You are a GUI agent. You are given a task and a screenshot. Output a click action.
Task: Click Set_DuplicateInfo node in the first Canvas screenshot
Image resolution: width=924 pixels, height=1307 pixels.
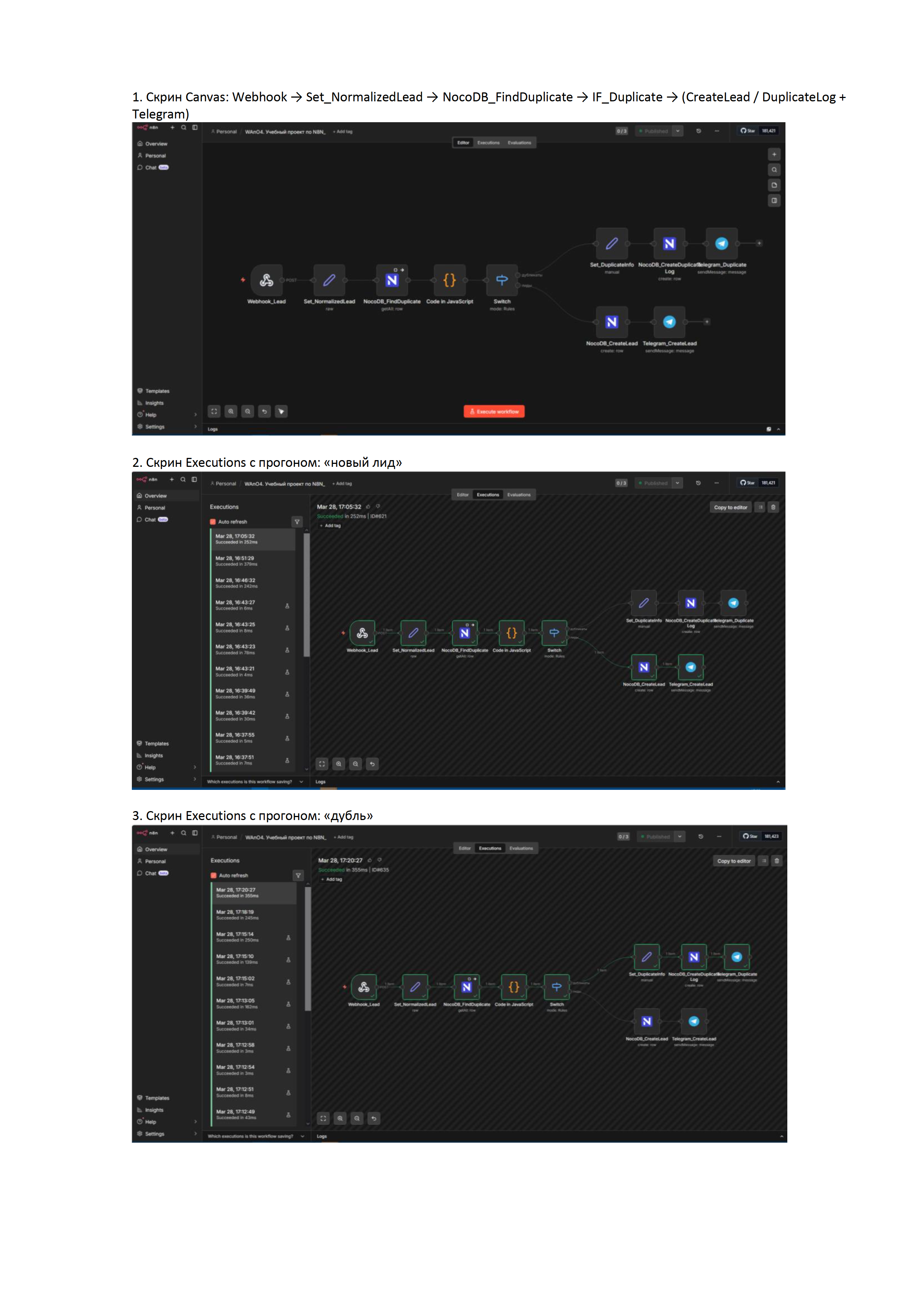pyautogui.click(x=612, y=244)
